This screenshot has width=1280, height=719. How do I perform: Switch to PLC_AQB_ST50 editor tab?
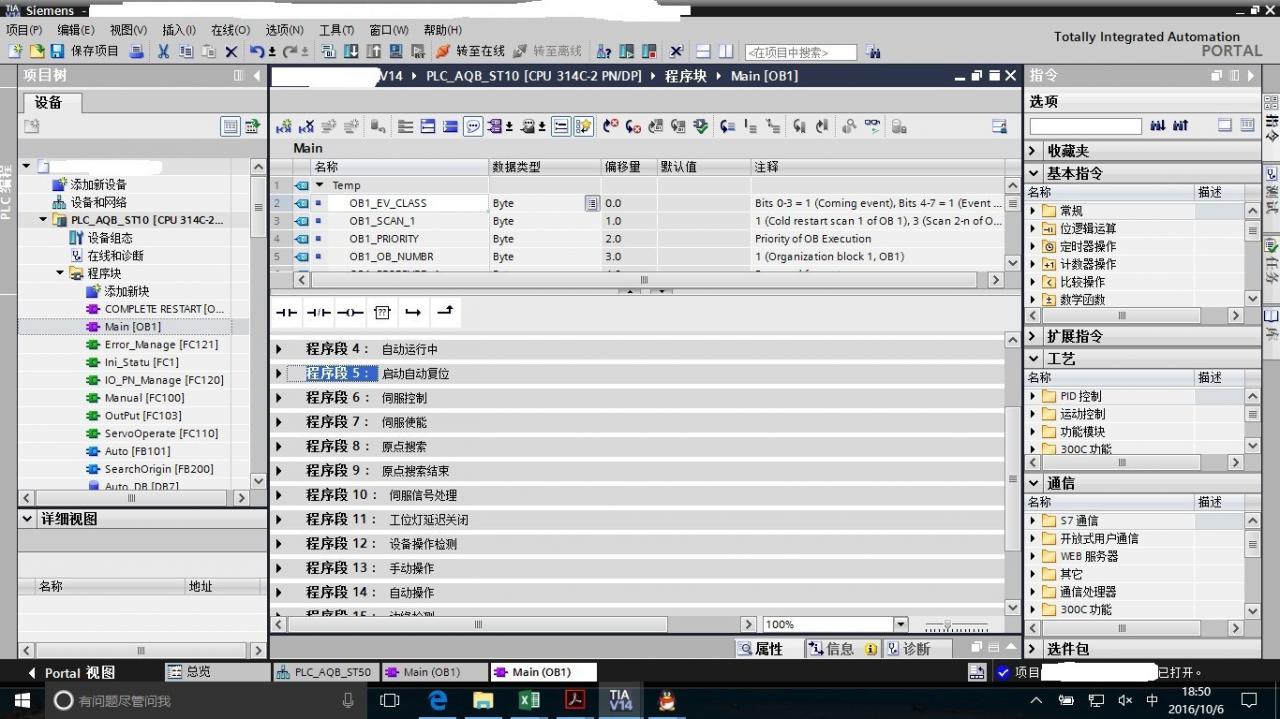tap(324, 673)
